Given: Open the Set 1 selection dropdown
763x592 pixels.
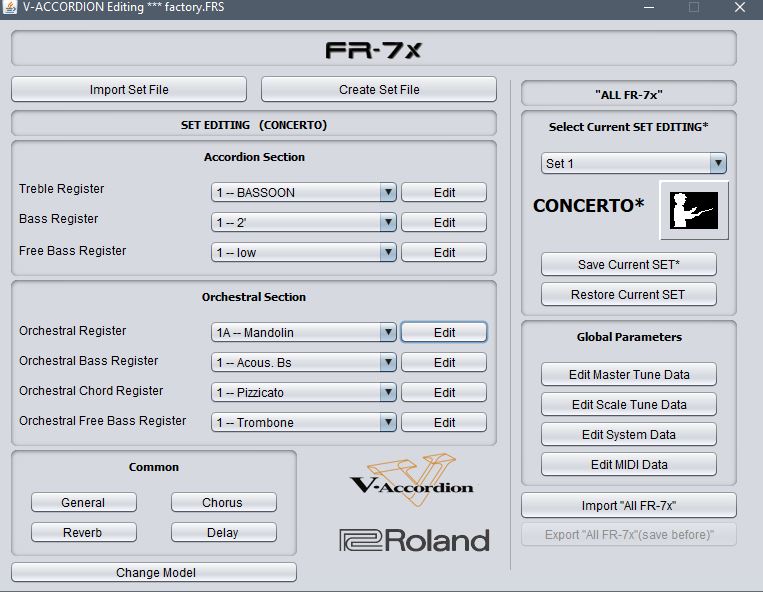Looking at the screenshot, I should click(634, 163).
